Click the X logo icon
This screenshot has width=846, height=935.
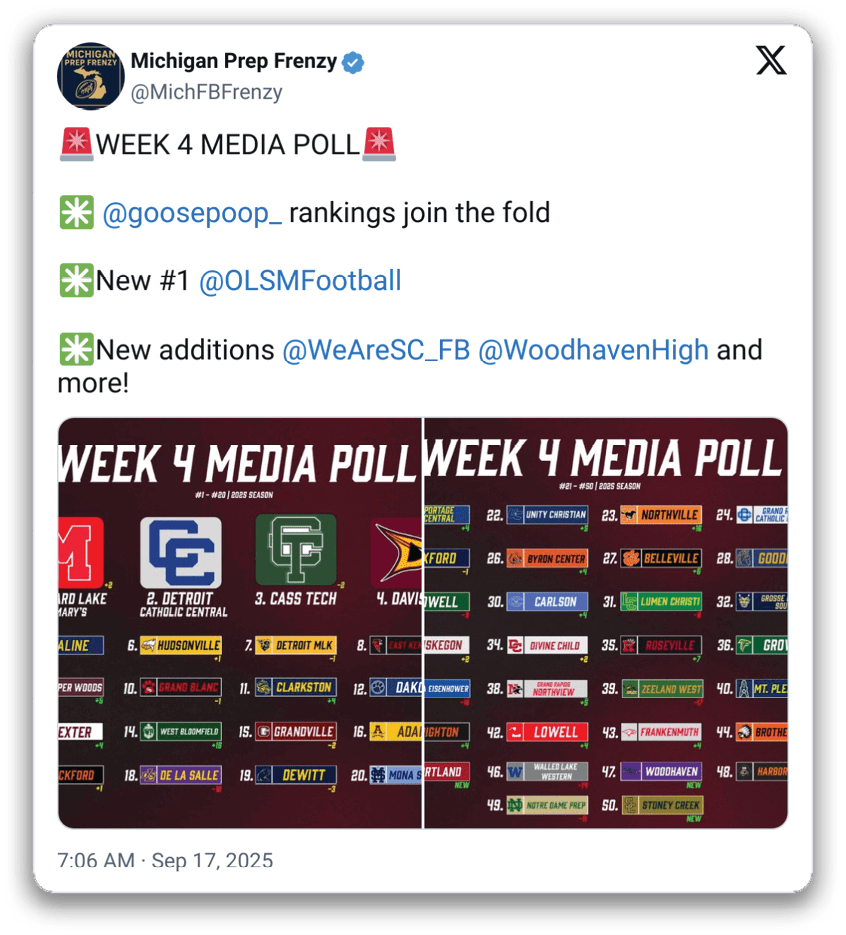(771, 60)
